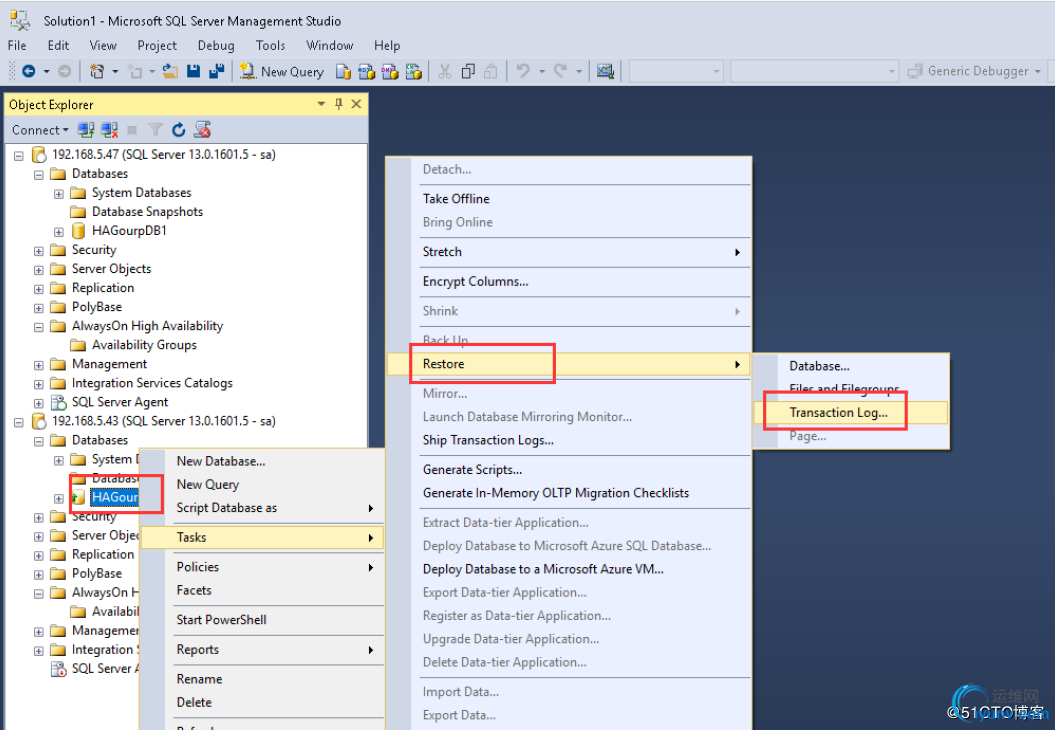Click the Analysis Services DMX Query icon
The image size is (1055, 730).
pos(390,72)
